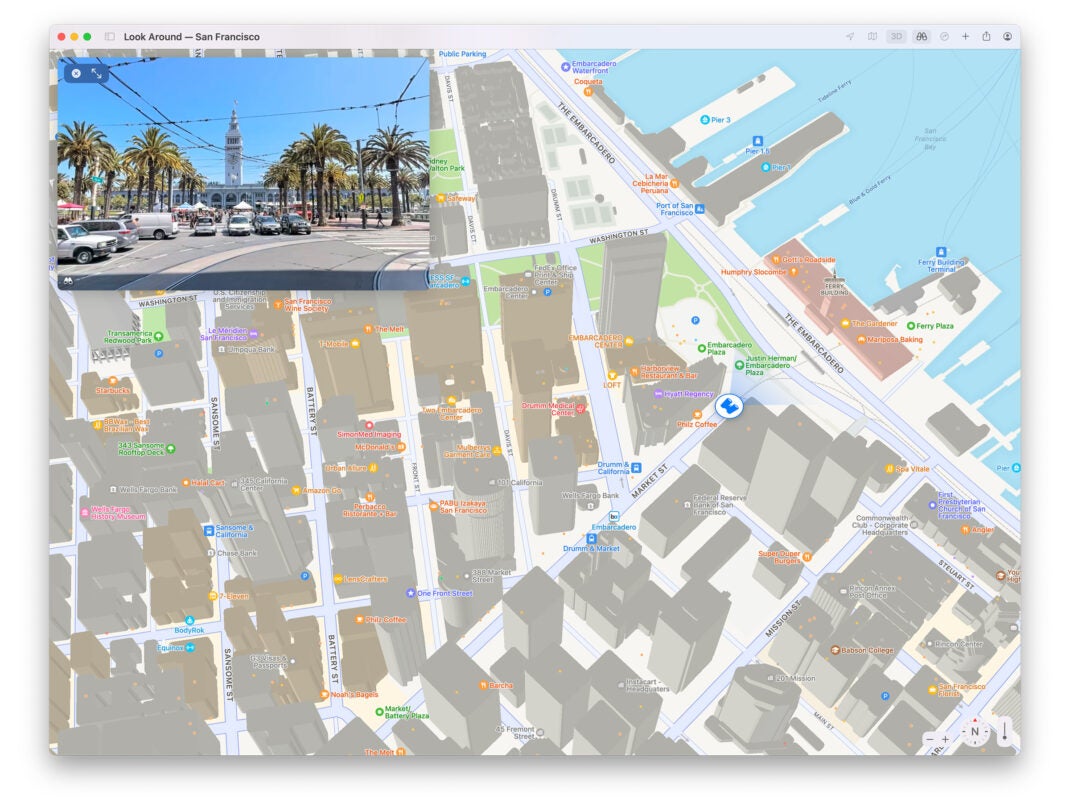Zoom in with the map plus button
The height and width of the screenshot is (803, 1070).
pyautogui.click(x=946, y=739)
